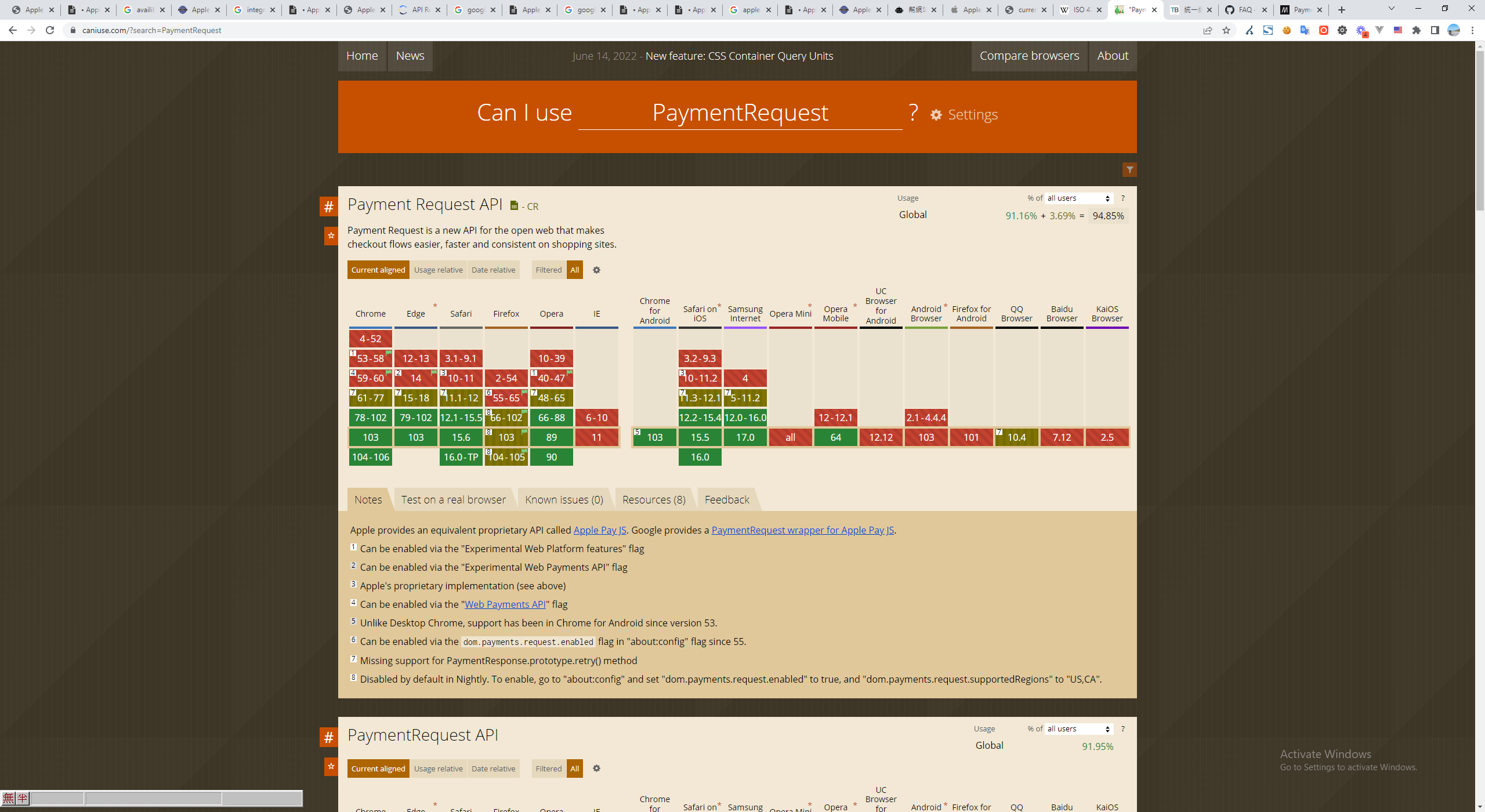Open the spec document icon next to CR
Screen dimensions: 1485x812
pos(514,206)
